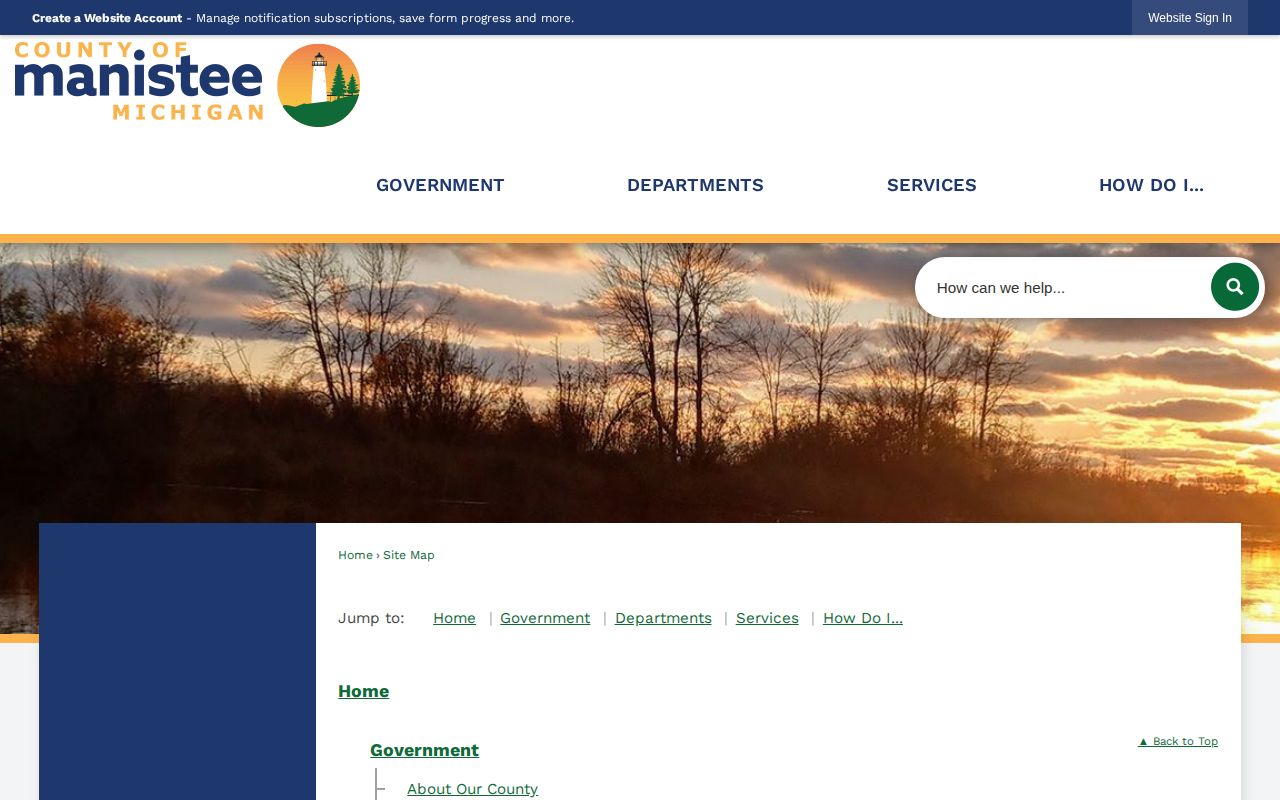Jump to the How Do I... section link
The height and width of the screenshot is (800, 1280).
tap(863, 618)
